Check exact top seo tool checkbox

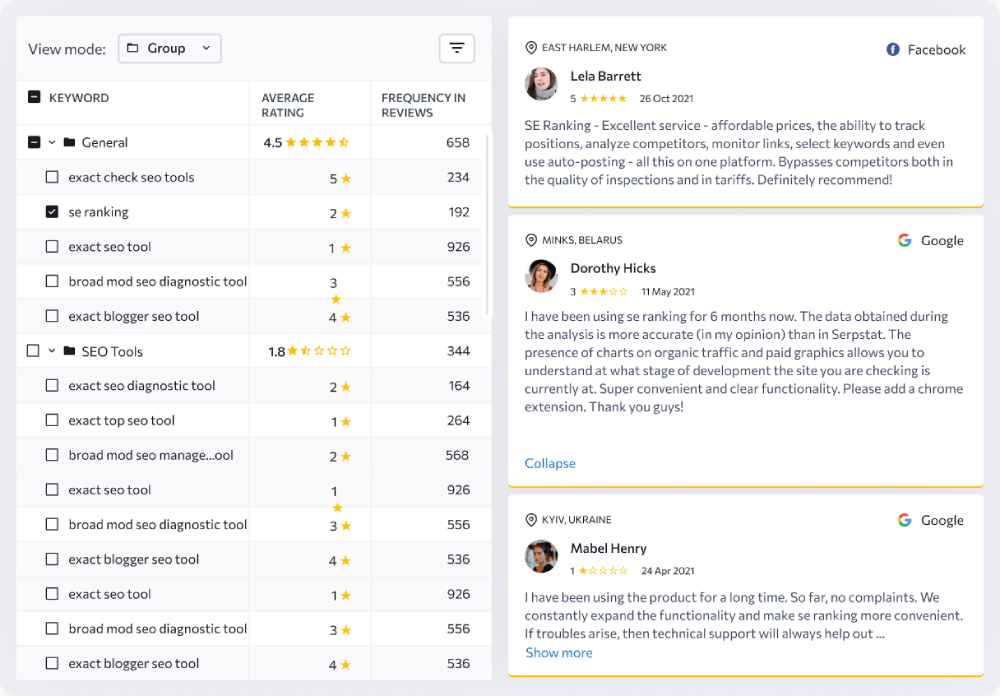coord(52,420)
